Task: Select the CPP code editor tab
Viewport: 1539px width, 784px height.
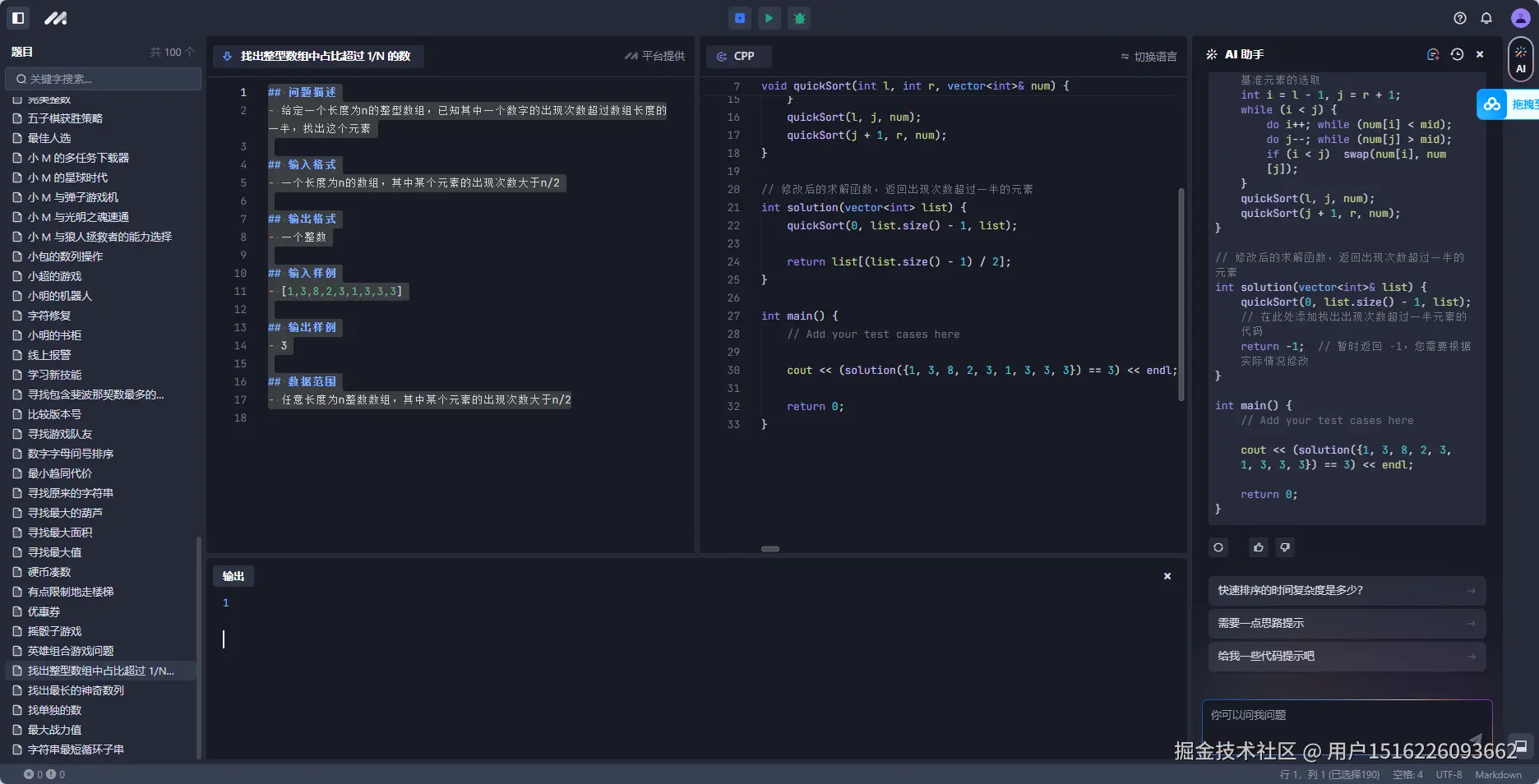Action: click(x=737, y=56)
